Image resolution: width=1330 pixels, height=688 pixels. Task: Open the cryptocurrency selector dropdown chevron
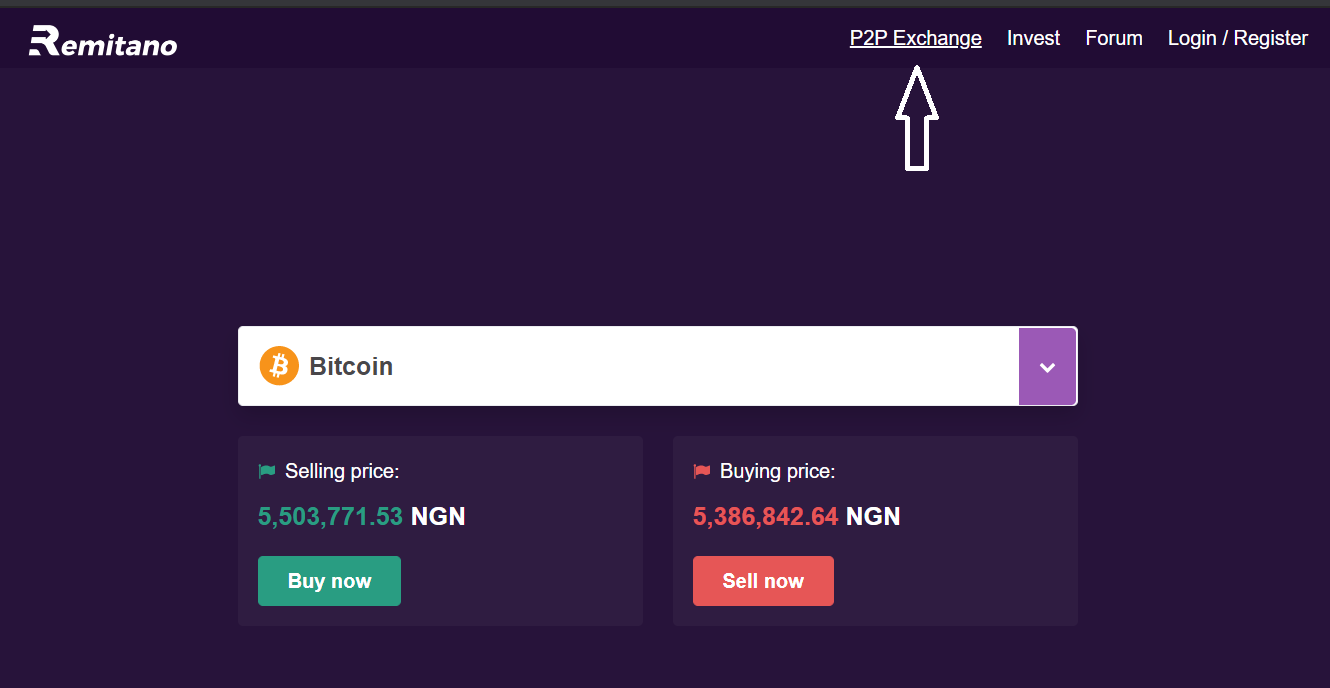(x=1047, y=366)
